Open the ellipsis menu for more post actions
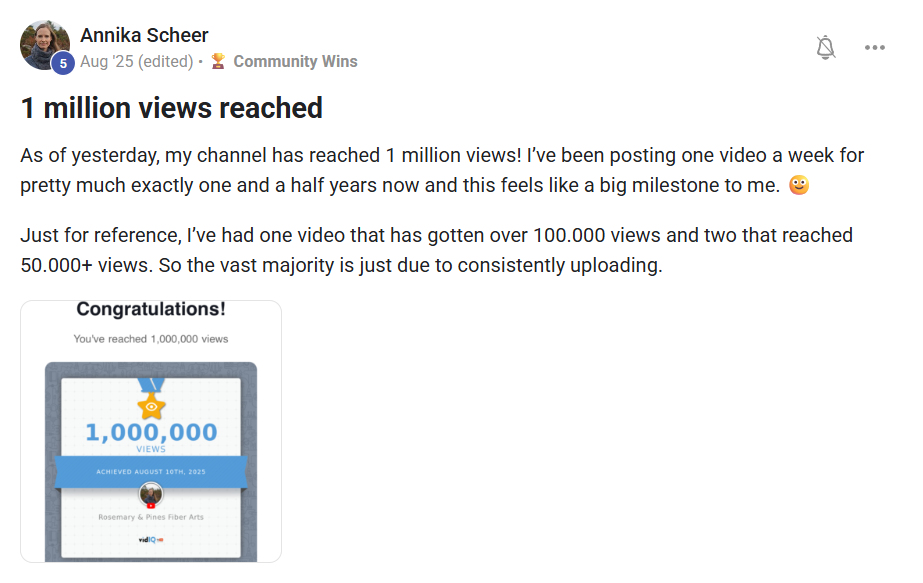Screen dimensions: 923x583 [x=875, y=47]
